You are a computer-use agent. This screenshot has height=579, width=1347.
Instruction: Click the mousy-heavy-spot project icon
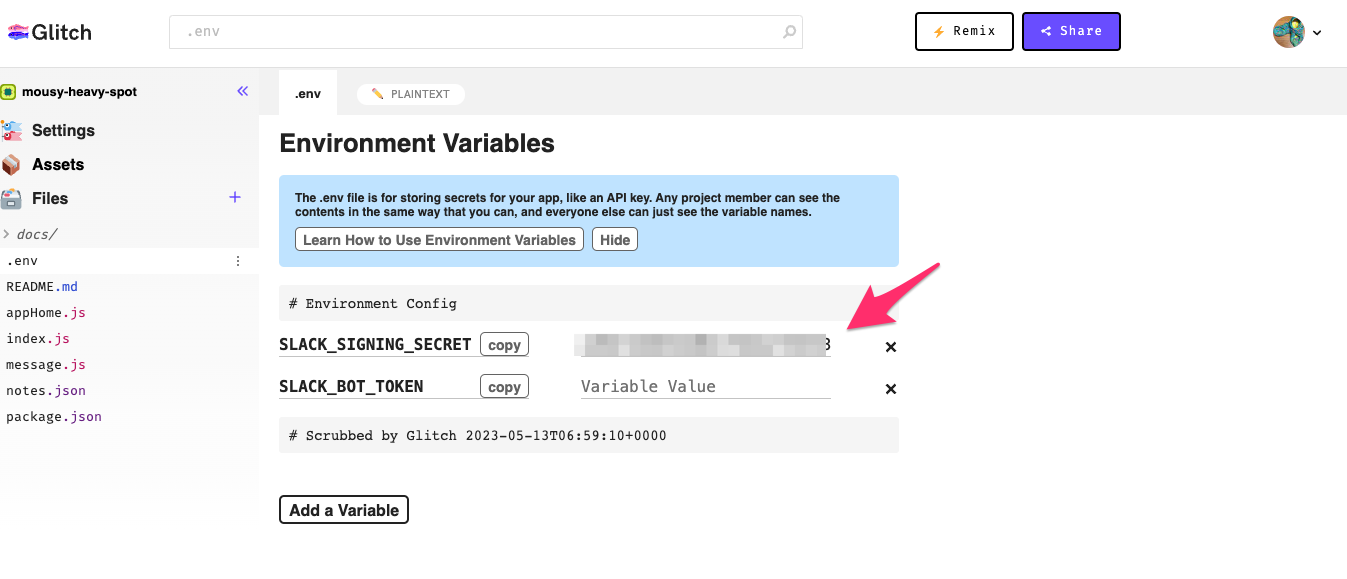(x=9, y=92)
